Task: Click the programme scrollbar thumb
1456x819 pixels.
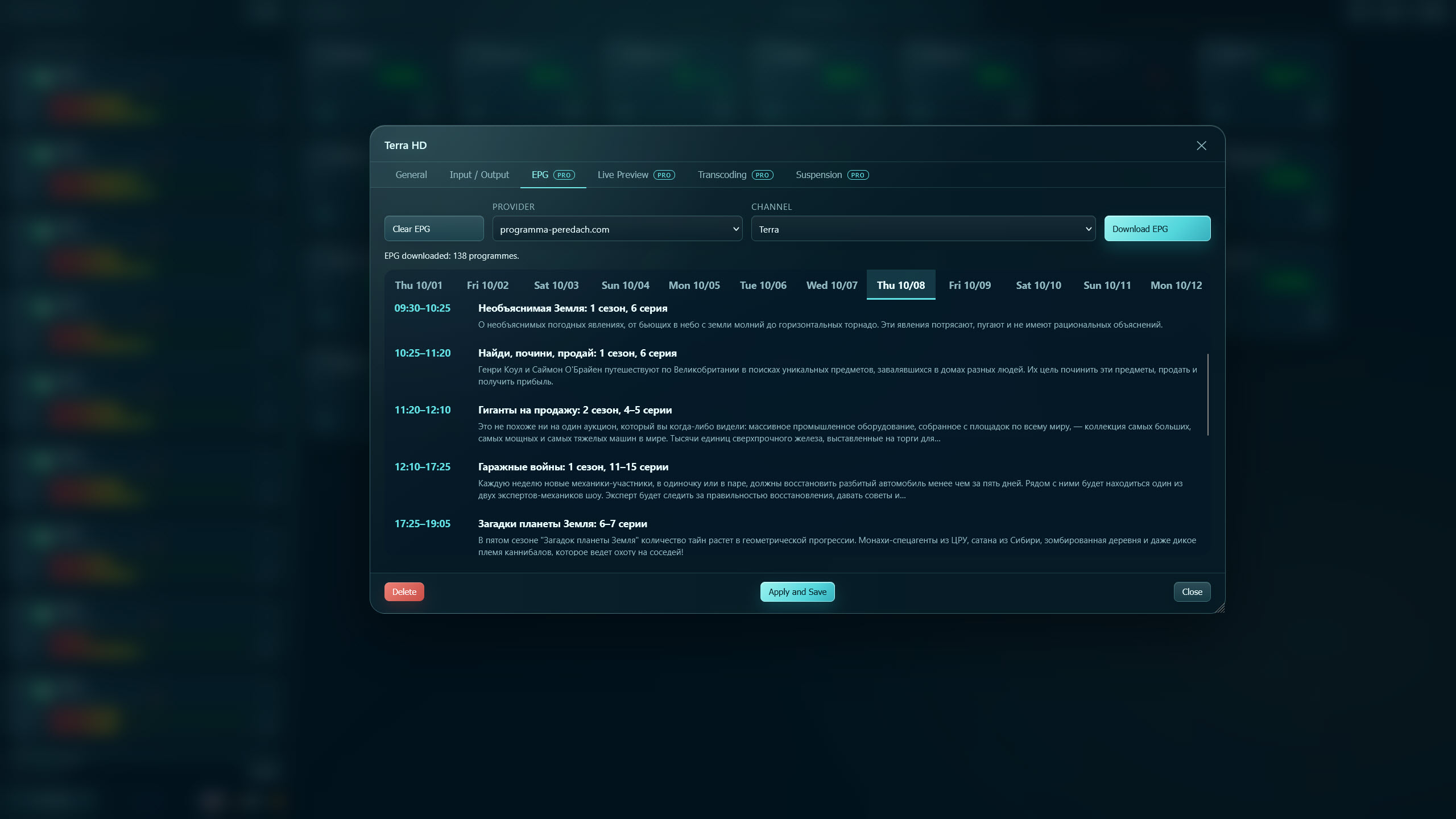Action: [x=1207, y=395]
